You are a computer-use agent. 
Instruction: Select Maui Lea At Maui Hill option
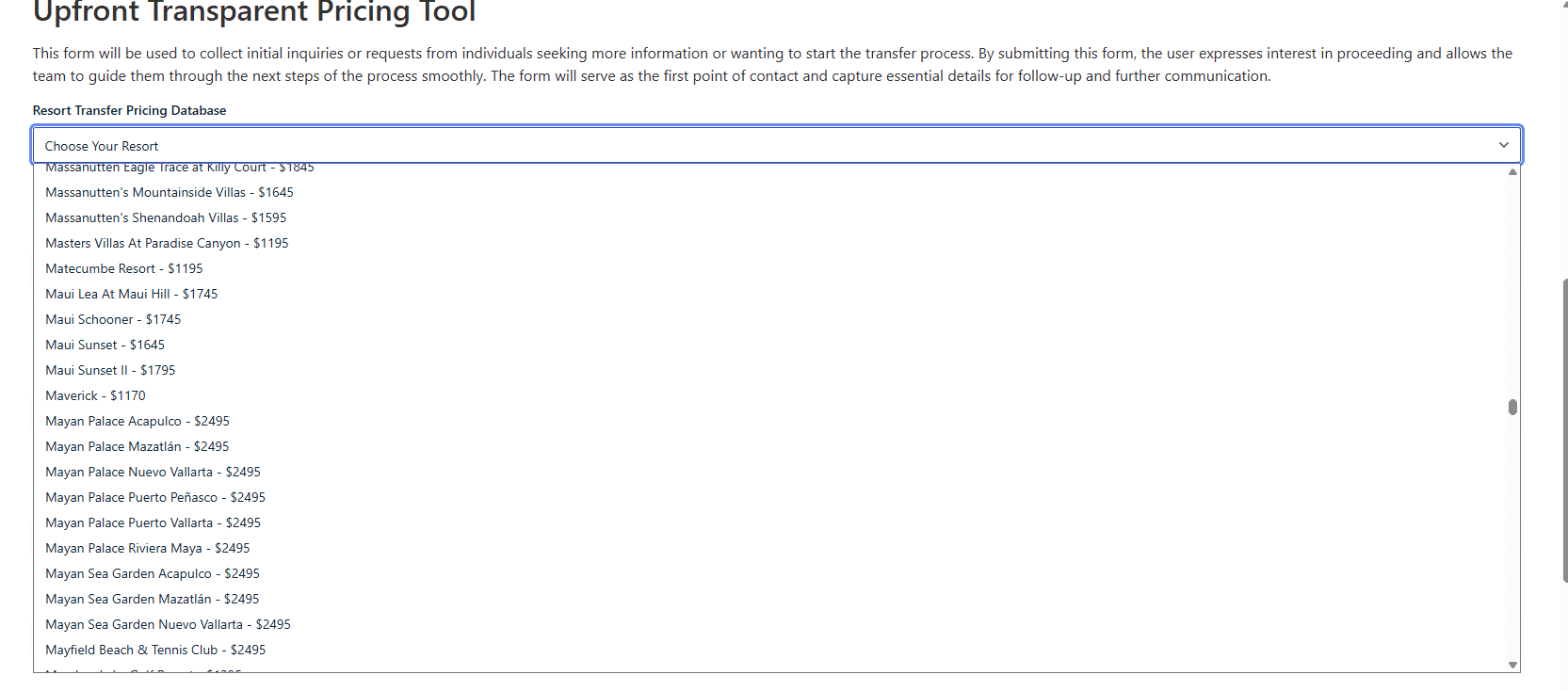[132, 294]
